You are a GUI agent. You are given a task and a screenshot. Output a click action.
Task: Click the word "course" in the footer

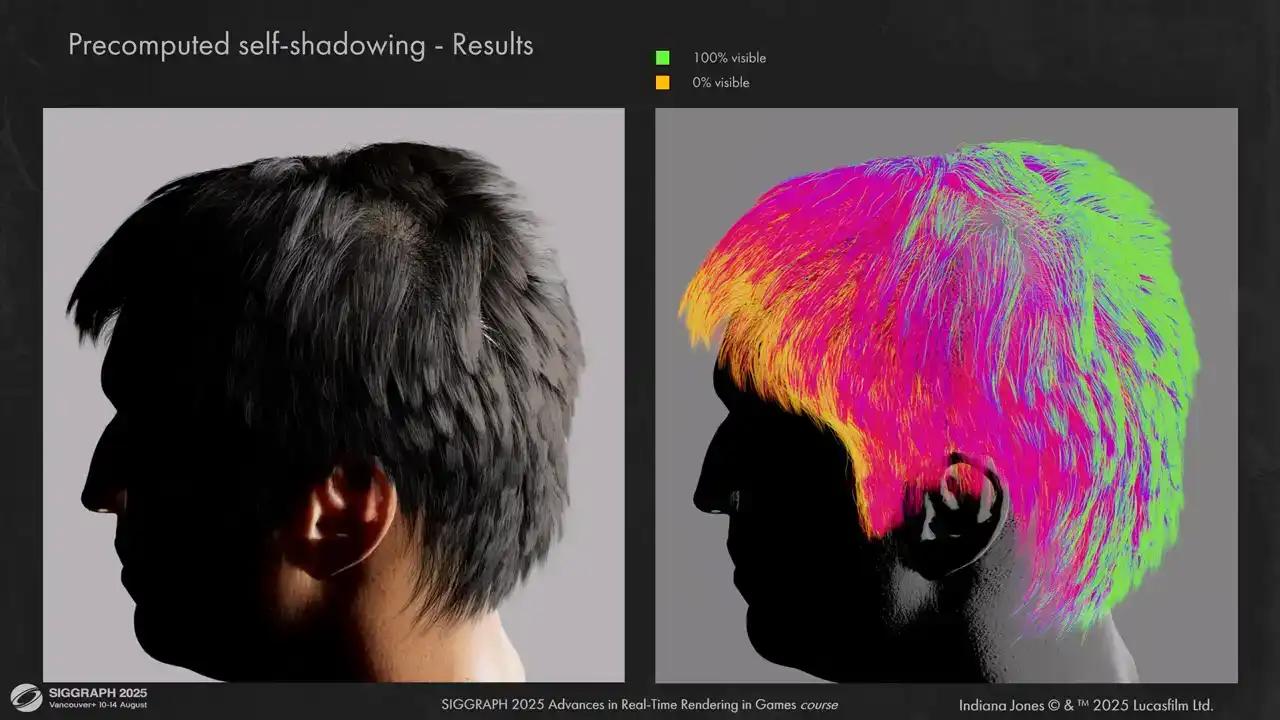818,705
